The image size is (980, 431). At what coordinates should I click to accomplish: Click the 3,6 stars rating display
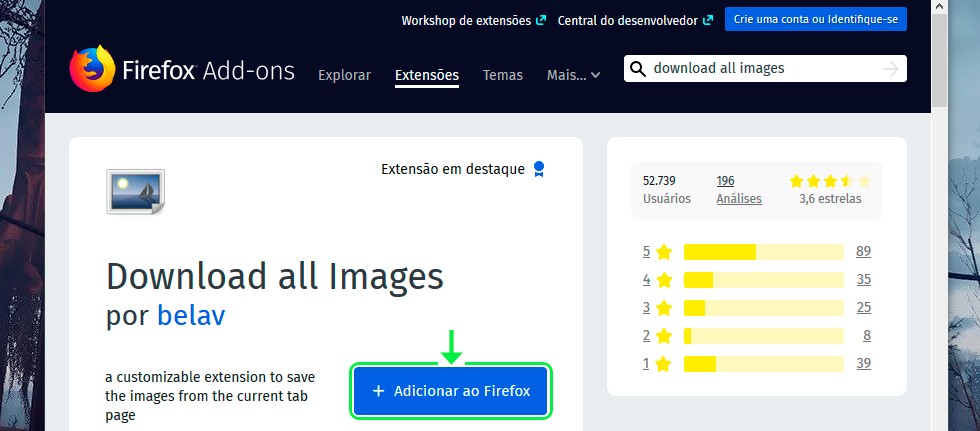(830, 191)
